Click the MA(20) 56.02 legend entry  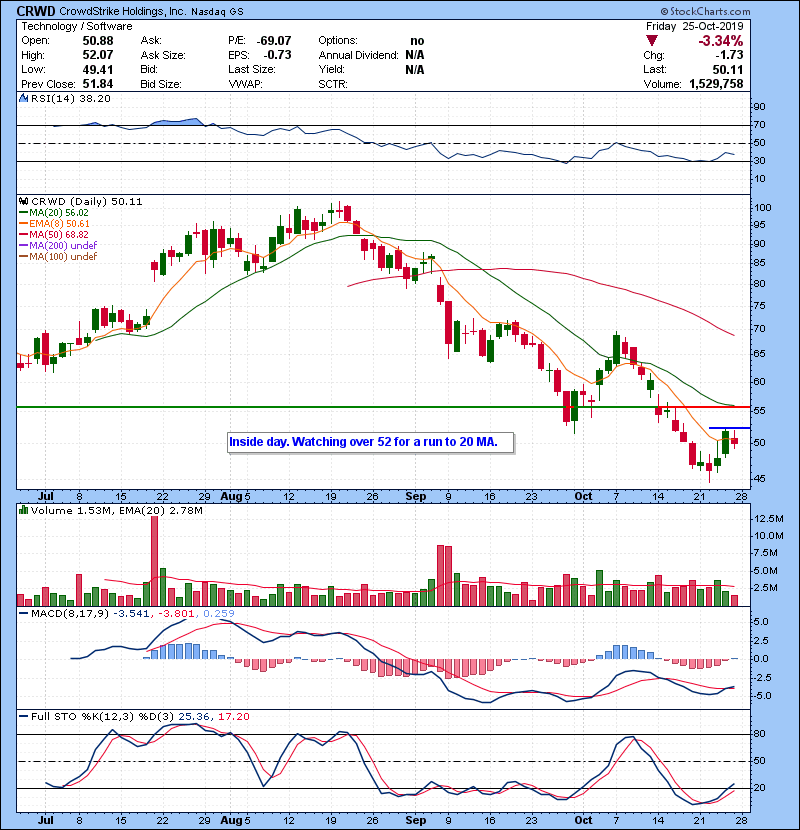pyautogui.click(x=54, y=213)
